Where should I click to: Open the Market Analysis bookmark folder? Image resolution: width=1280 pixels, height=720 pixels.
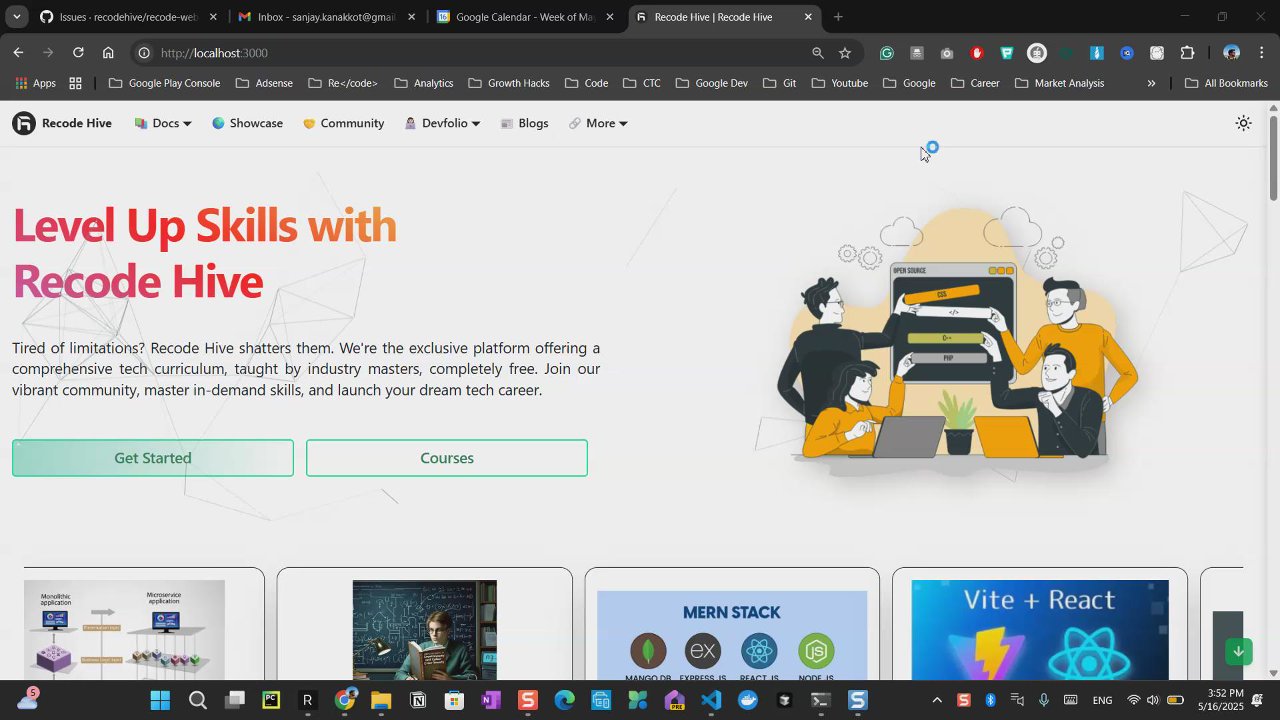point(1059,83)
